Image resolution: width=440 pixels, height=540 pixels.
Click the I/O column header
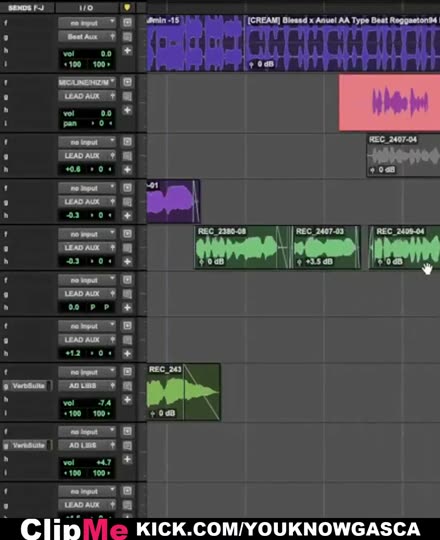tap(86, 8)
